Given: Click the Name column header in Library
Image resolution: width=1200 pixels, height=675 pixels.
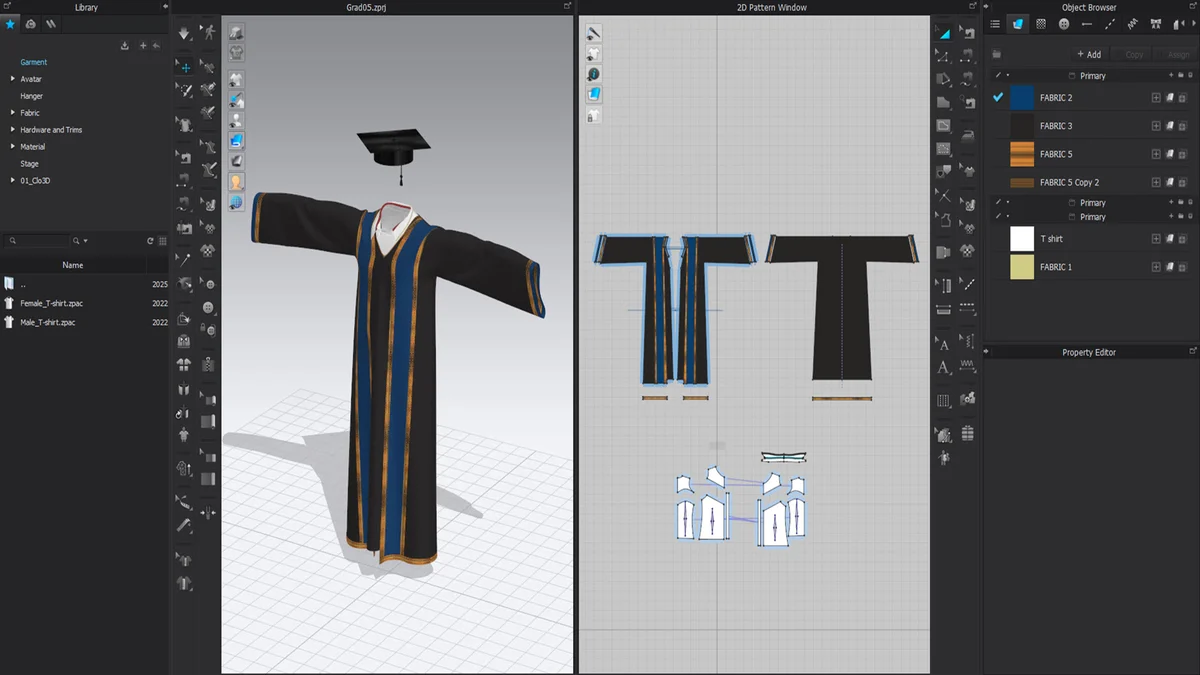Looking at the screenshot, I should pyautogui.click(x=73, y=265).
